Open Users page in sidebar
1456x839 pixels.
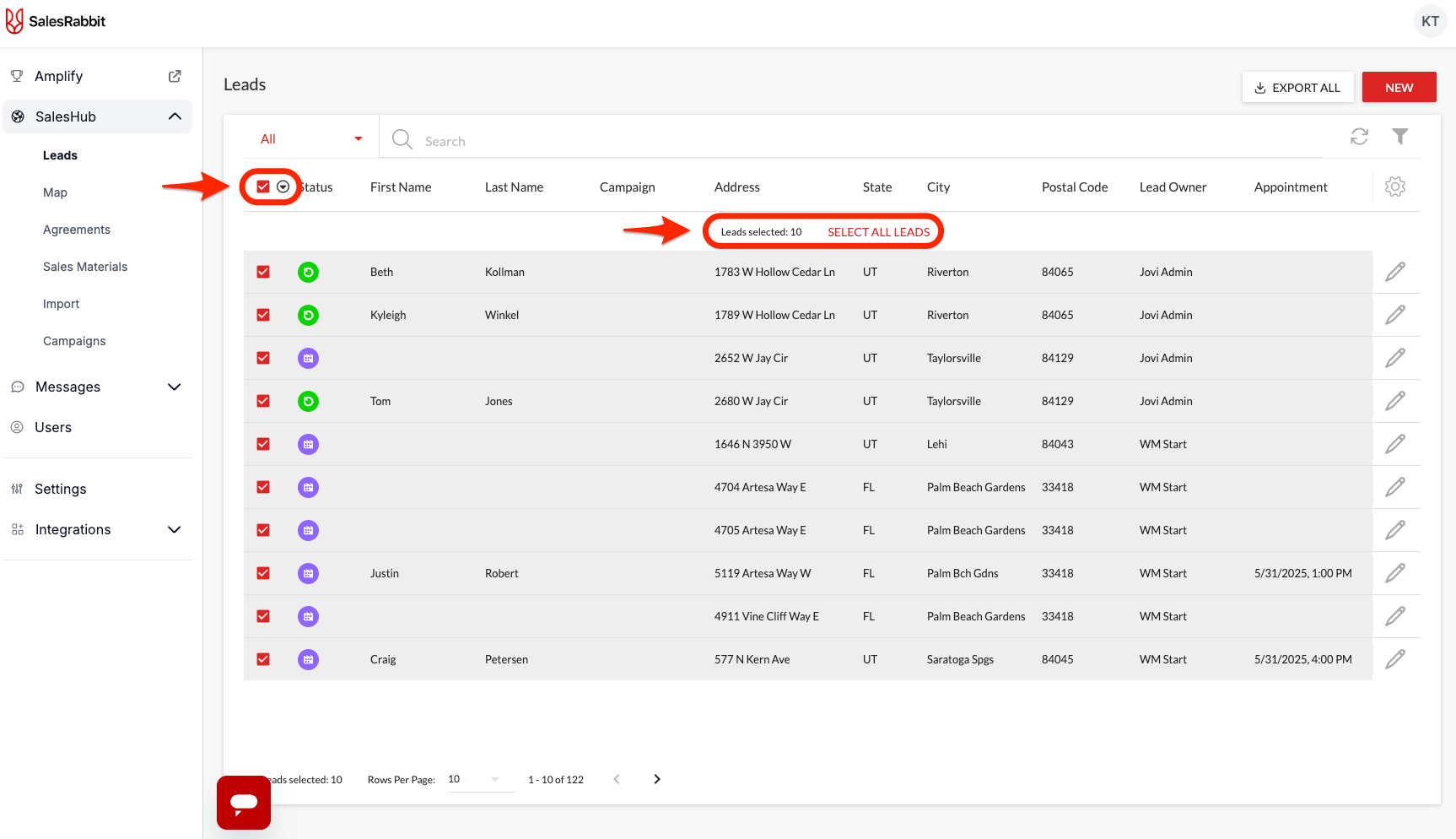[52, 427]
